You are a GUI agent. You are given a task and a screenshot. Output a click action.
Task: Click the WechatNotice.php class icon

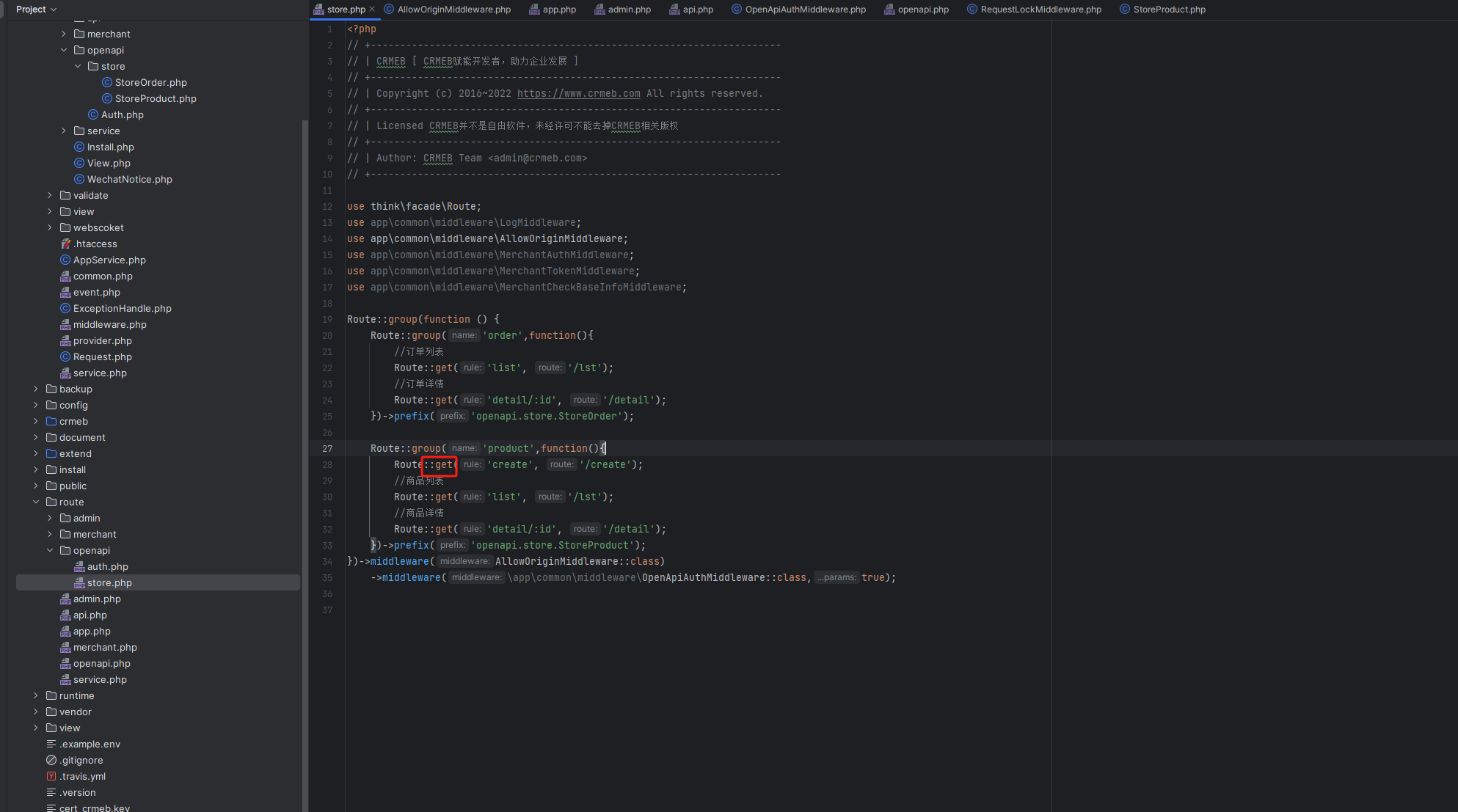[x=79, y=180]
